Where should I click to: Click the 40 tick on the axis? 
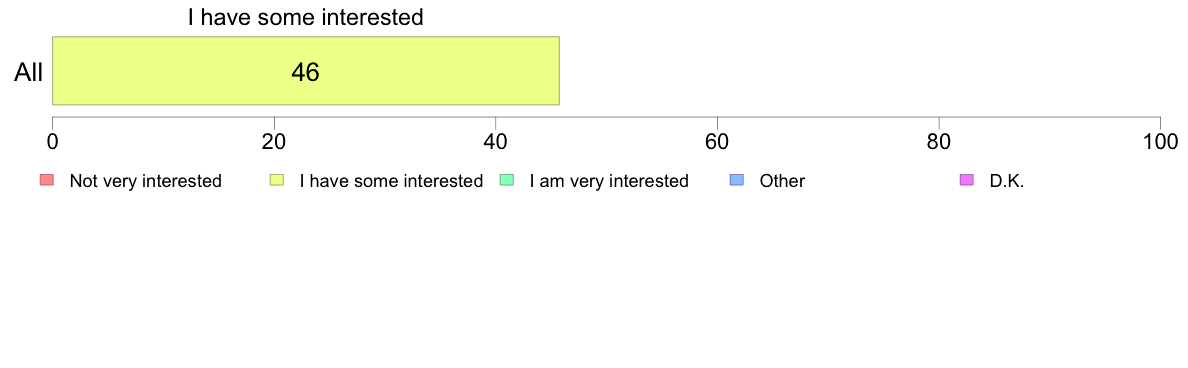tap(496, 142)
